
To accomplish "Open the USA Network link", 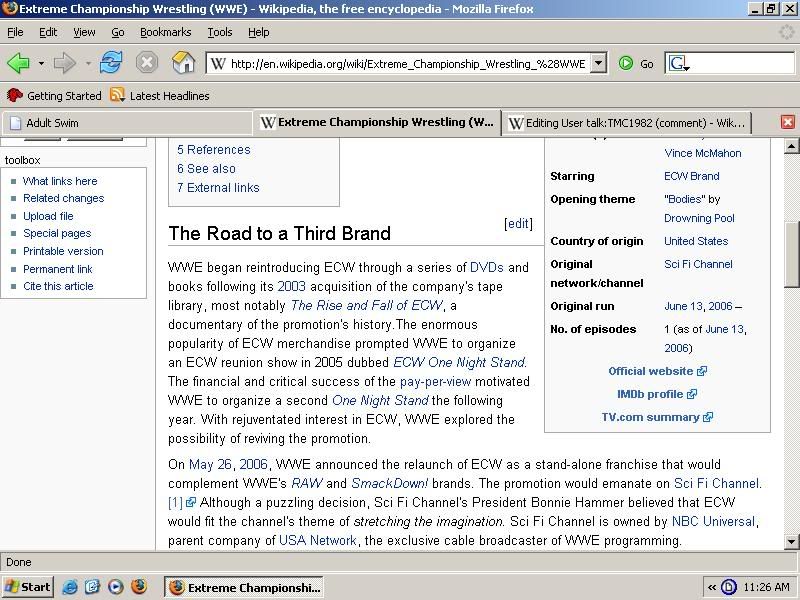I will point(317,540).
